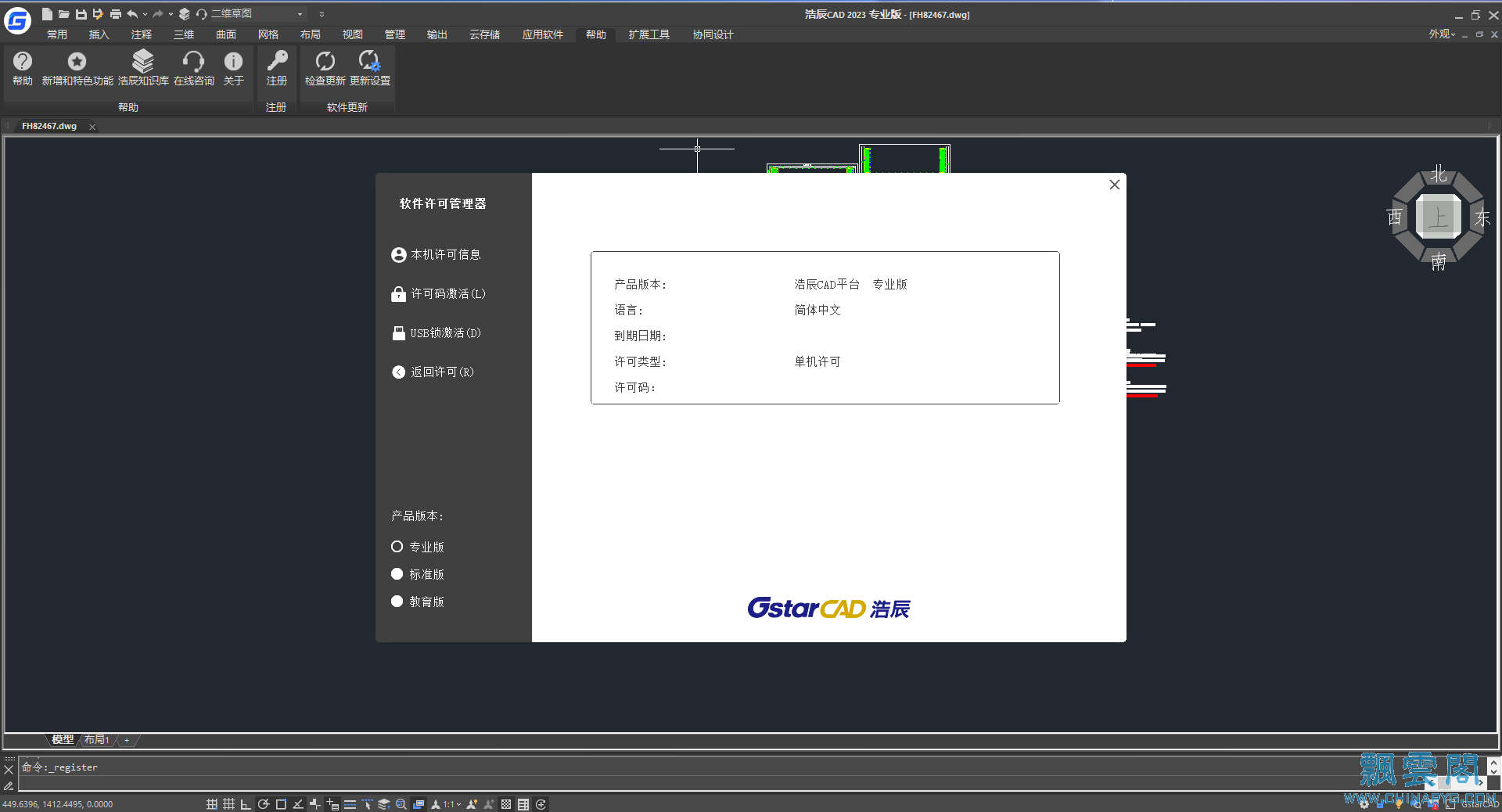
Task: Expand redo history dropdown arrow
Action: click(171, 14)
